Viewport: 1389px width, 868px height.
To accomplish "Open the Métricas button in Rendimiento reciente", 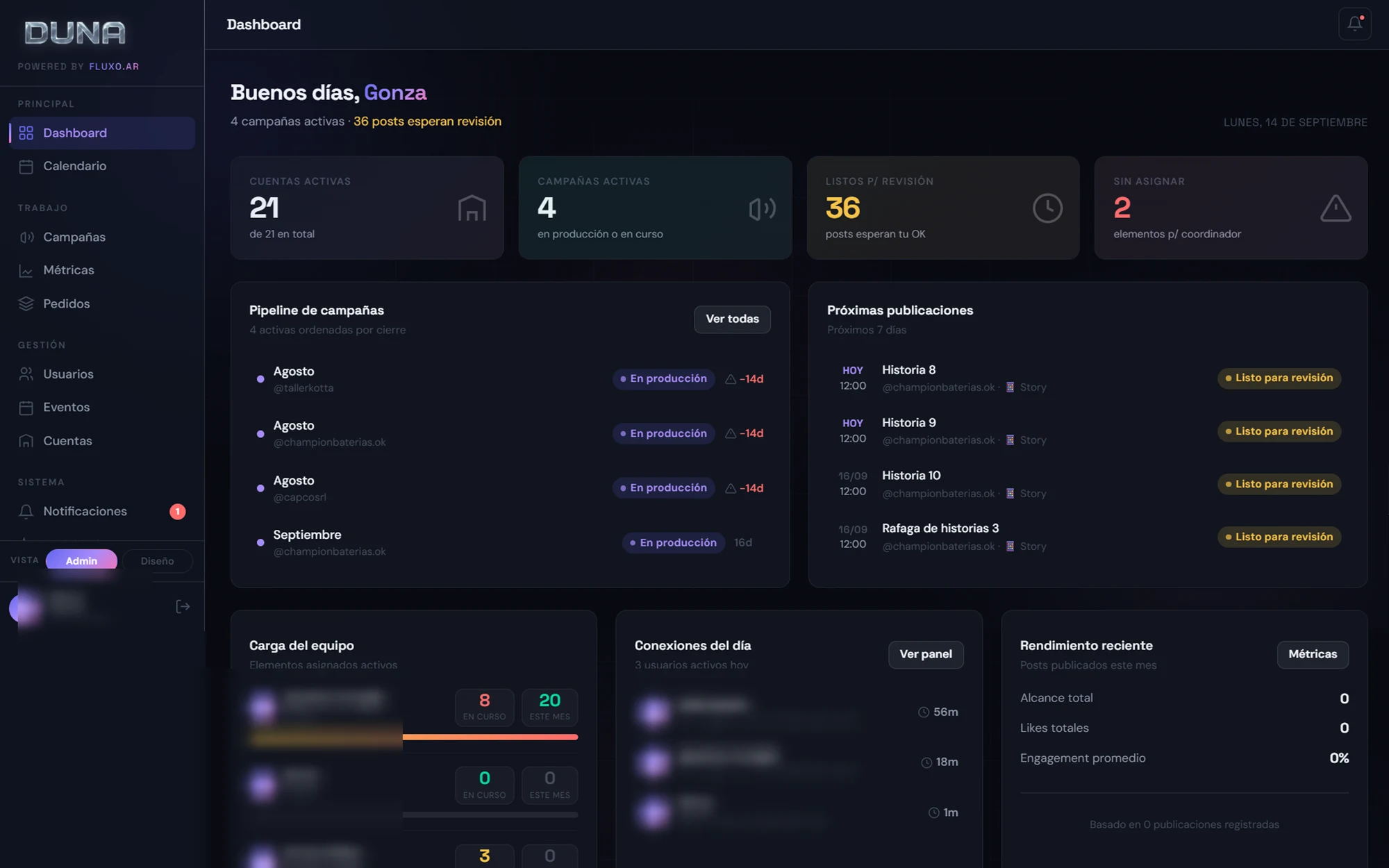I will tap(1313, 654).
